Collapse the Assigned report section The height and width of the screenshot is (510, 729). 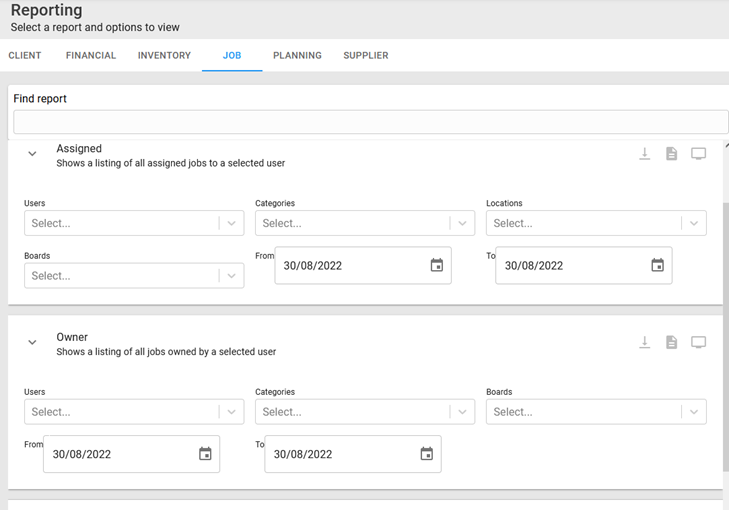(32, 153)
